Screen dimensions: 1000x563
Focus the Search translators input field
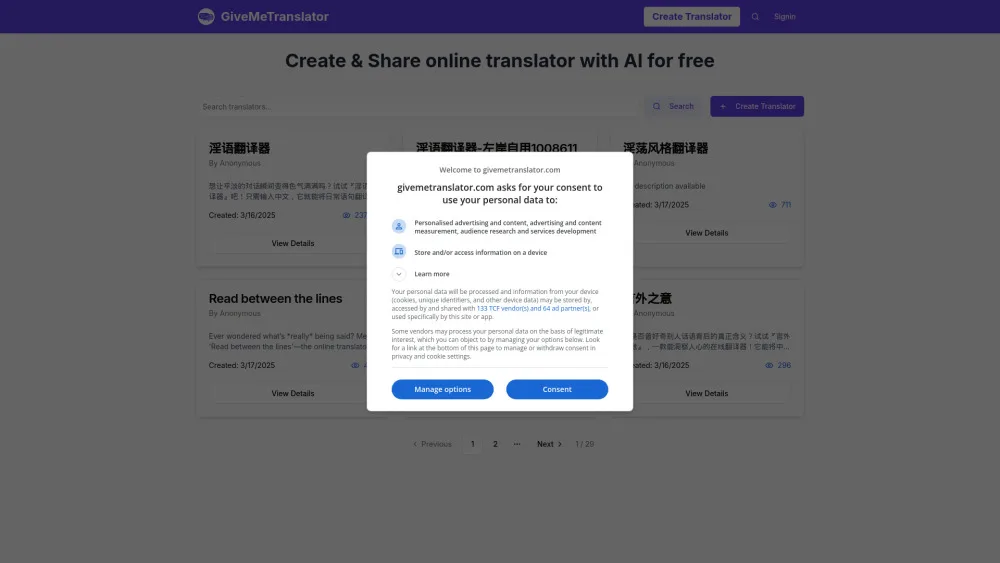point(418,106)
